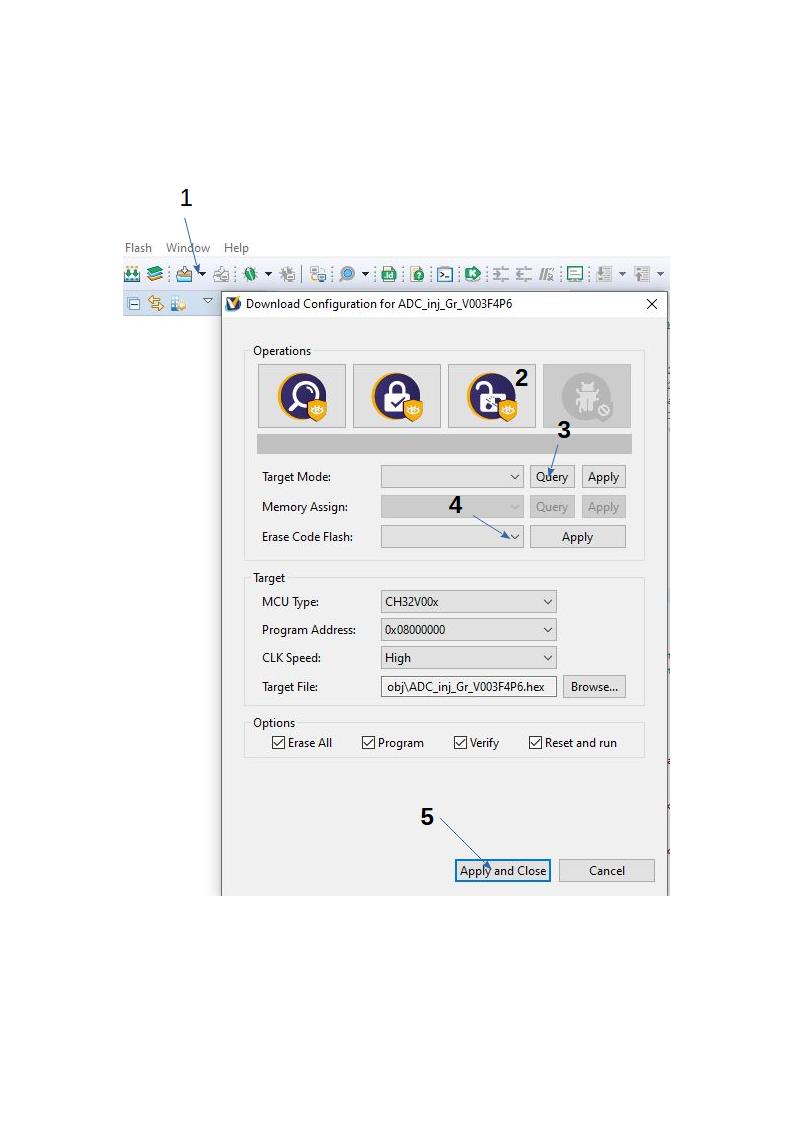Open the terminal console toolbar icon

tap(445, 274)
